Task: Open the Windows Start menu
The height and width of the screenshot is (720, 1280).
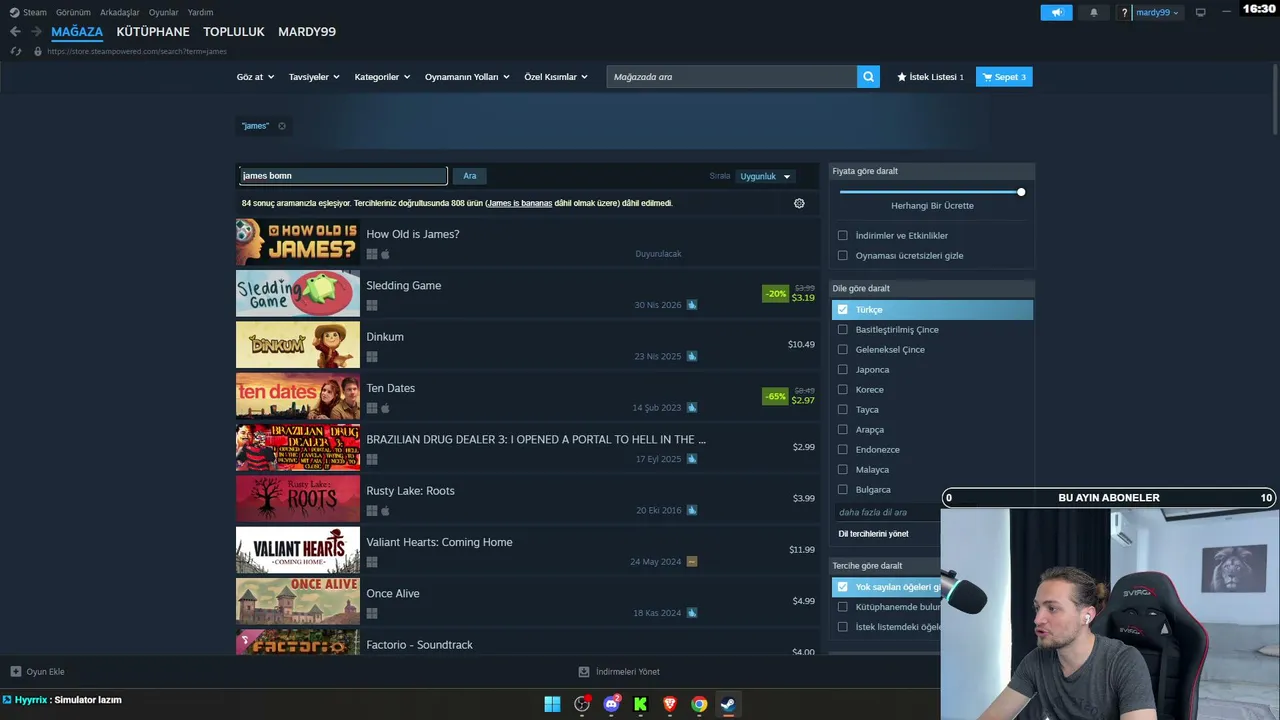Action: click(552, 704)
